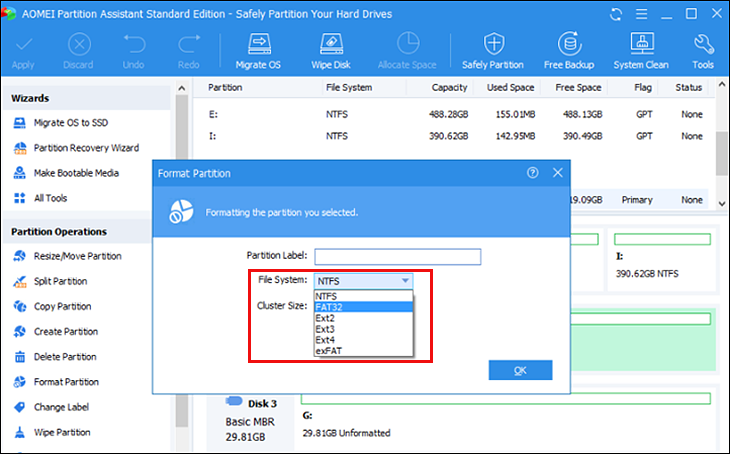The height and width of the screenshot is (454, 730).
Task: Confirm formatting with OK button
Action: [520, 370]
